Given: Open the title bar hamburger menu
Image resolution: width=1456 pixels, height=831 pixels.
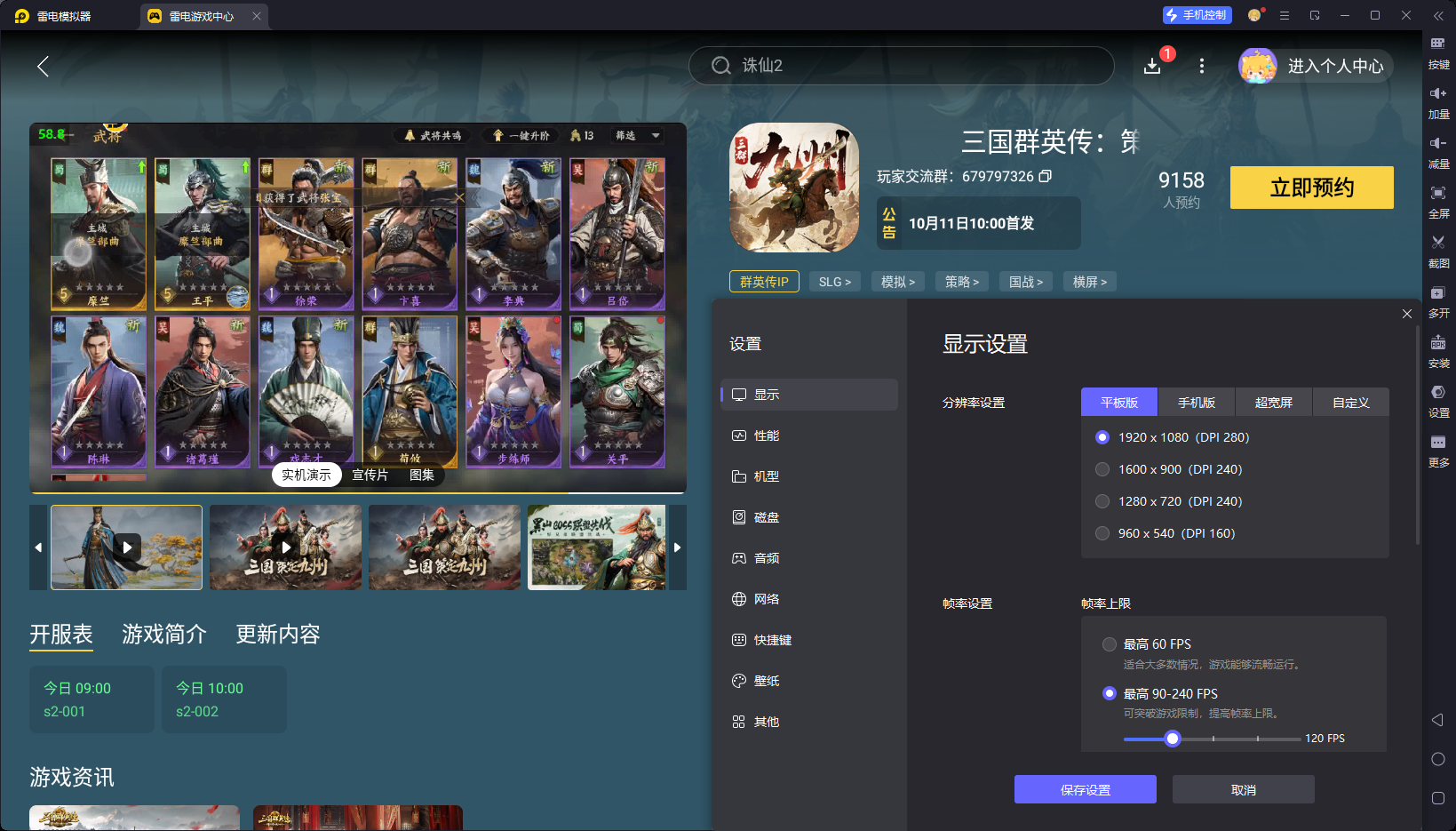Looking at the screenshot, I should click(x=1285, y=15).
